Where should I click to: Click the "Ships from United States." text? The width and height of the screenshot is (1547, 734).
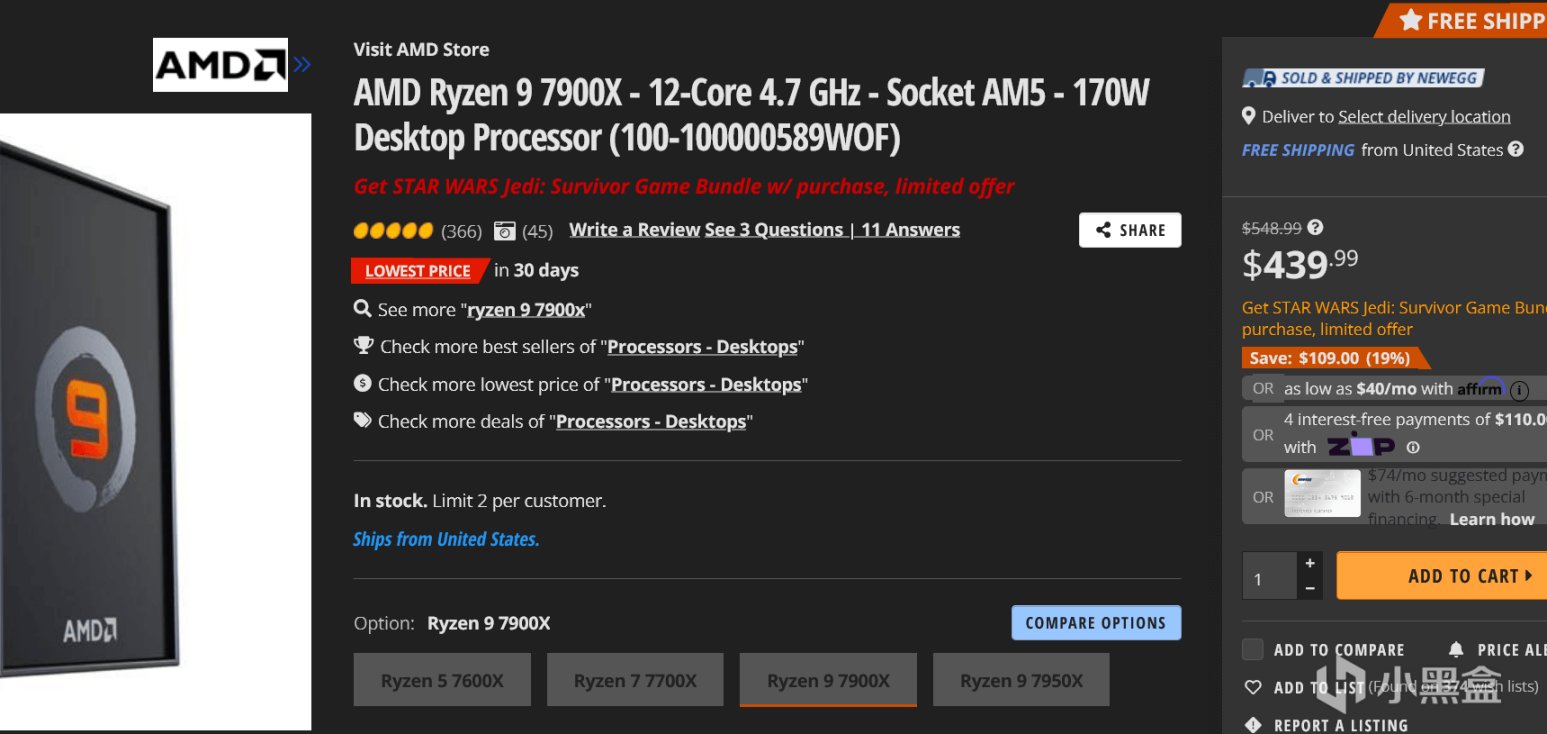(x=446, y=539)
